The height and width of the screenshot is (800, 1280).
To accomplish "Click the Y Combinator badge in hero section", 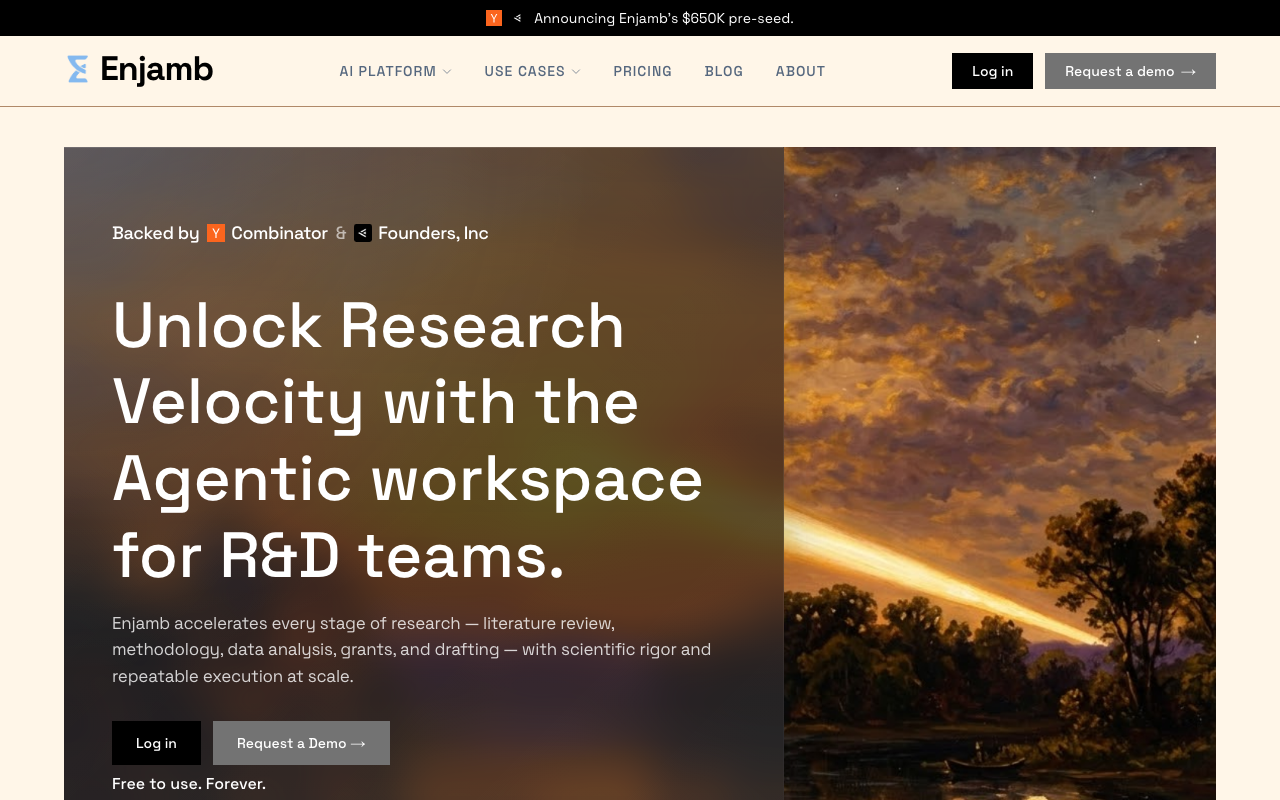I will 216,233.
